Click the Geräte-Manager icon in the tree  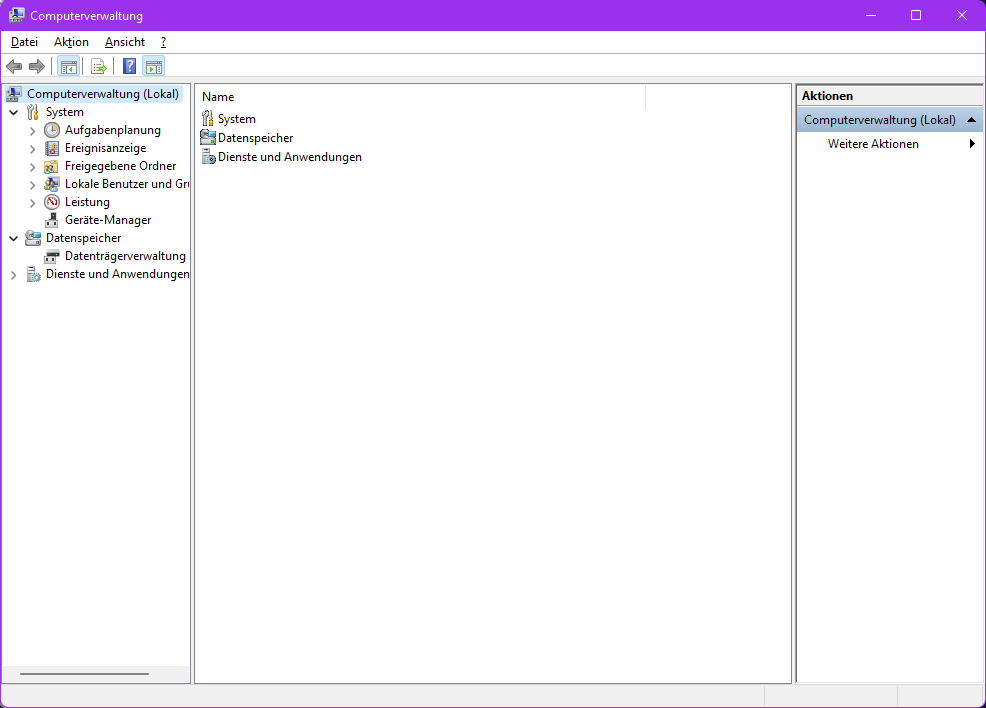[52, 220]
